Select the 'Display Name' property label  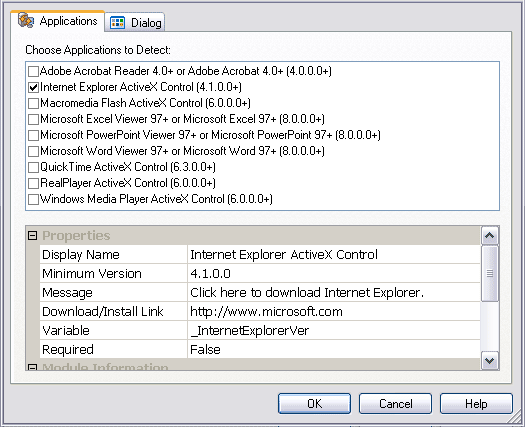click(81, 255)
